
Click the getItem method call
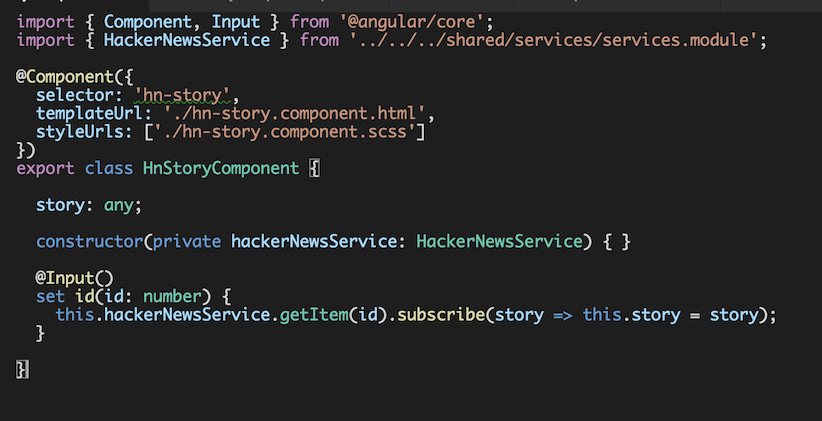pyautogui.click(x=313, y=316)
